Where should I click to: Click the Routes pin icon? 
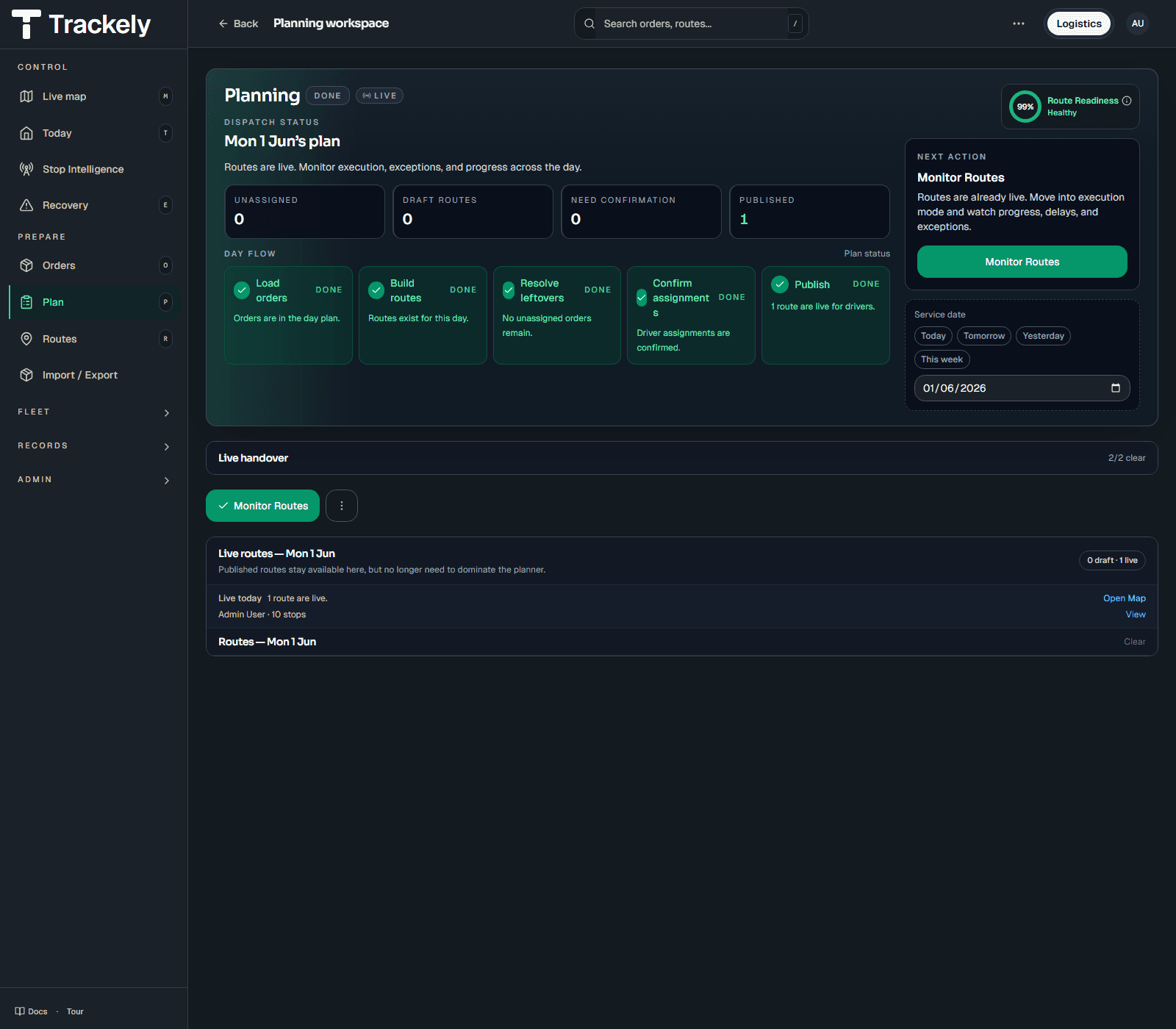point(26,339)
